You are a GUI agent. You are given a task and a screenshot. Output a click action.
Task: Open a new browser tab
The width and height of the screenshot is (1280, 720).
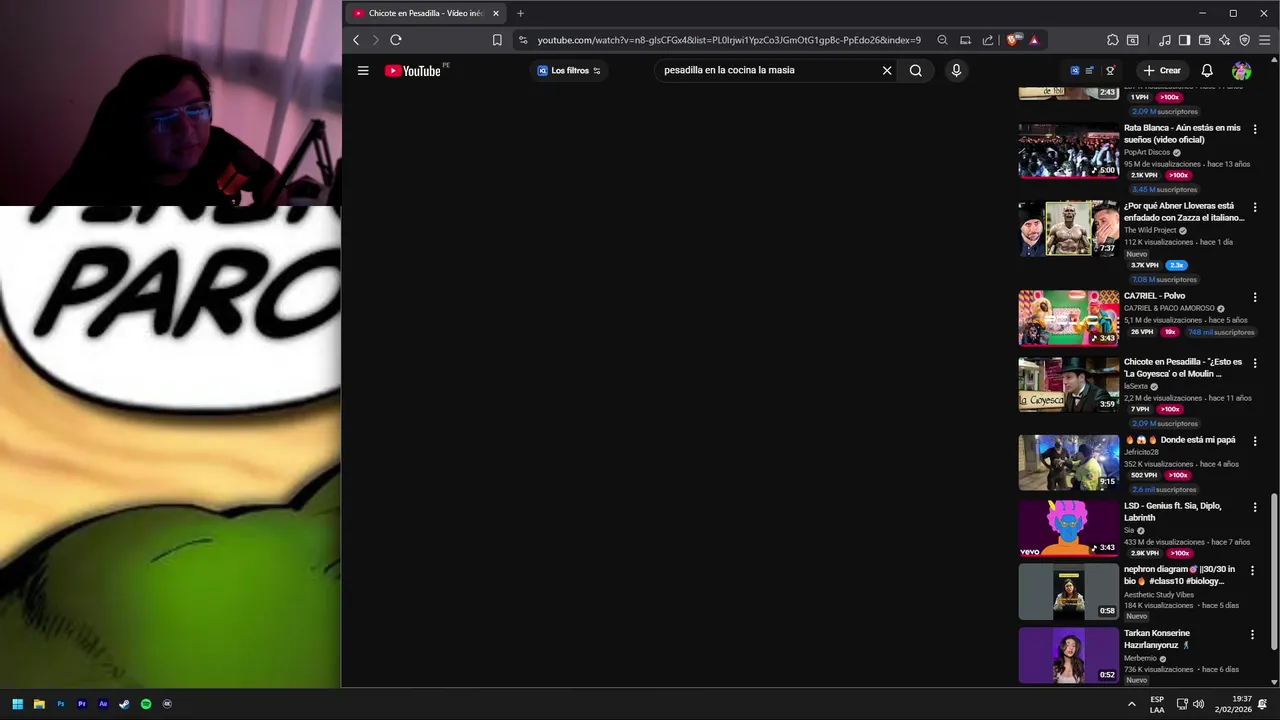tap(520, 13)
